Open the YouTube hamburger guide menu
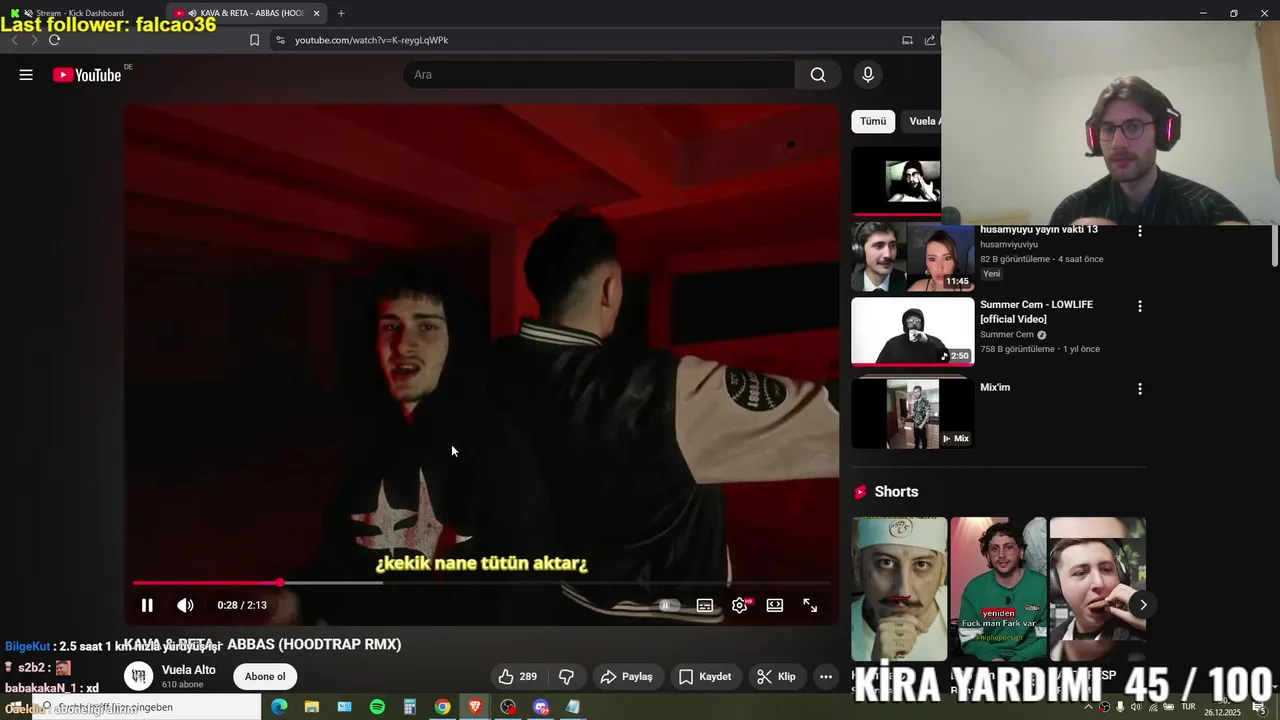 point(26,75)
